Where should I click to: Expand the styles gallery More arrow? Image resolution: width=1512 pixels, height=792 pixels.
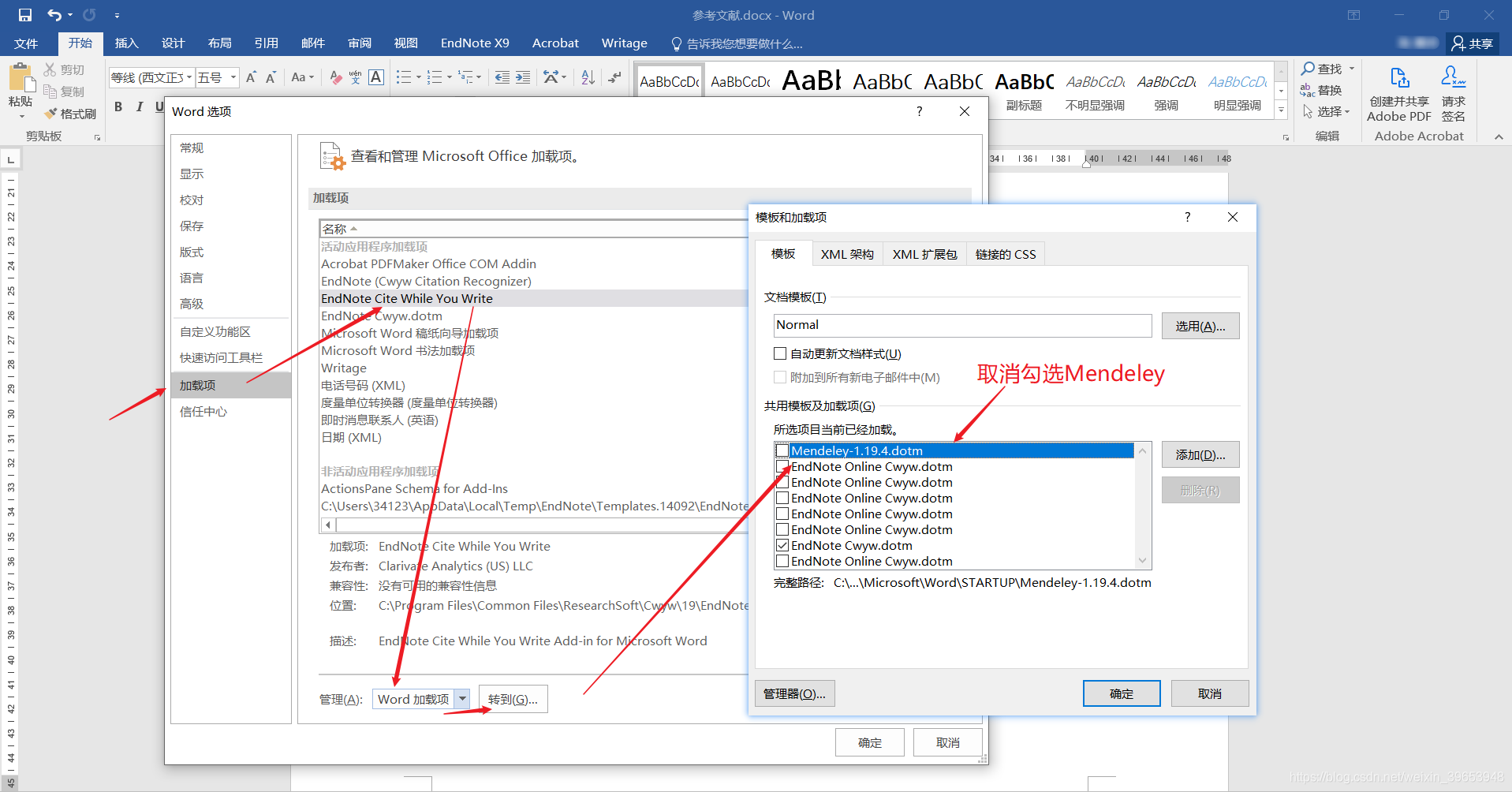(1282, 110)
